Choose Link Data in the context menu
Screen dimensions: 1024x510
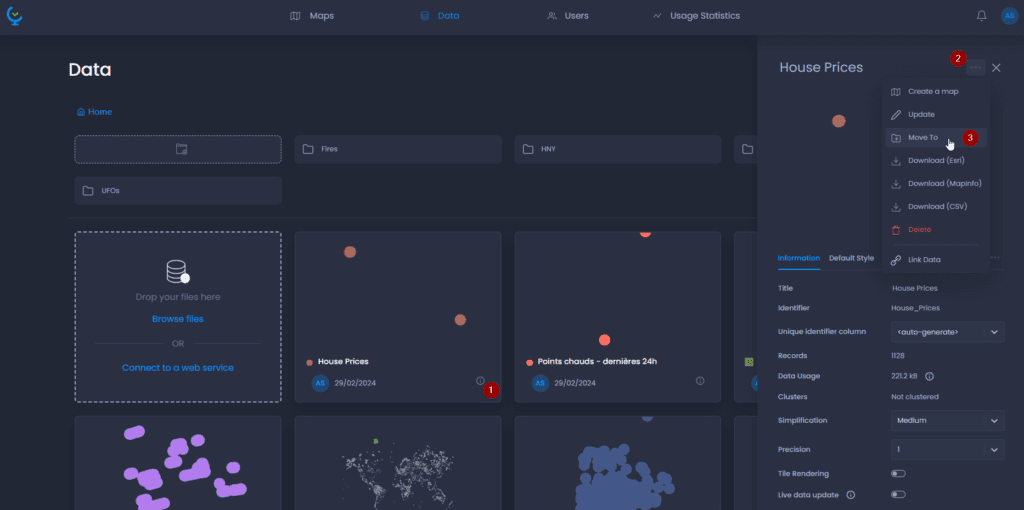pos(935,260)
